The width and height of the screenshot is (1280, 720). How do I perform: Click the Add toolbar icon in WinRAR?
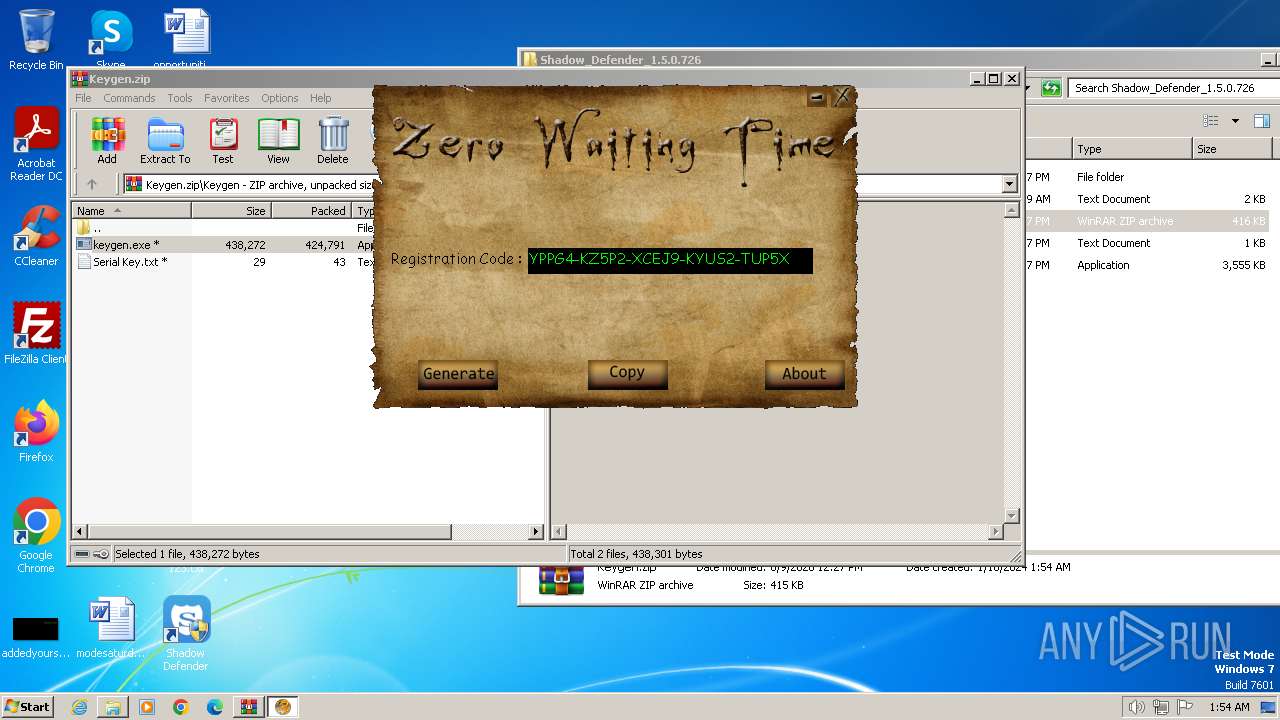click(x=107, y=140)
